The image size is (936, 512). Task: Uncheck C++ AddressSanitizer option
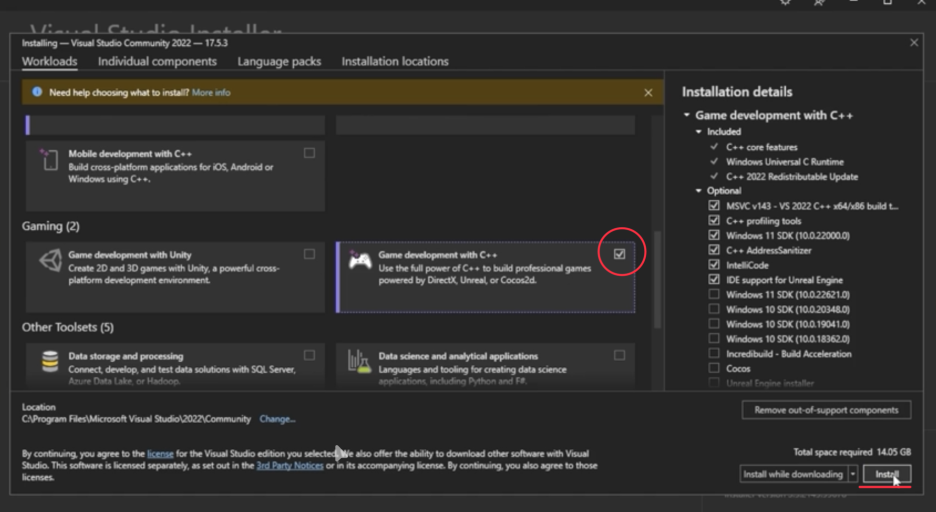pyautogui.click(x=714, y=250)
